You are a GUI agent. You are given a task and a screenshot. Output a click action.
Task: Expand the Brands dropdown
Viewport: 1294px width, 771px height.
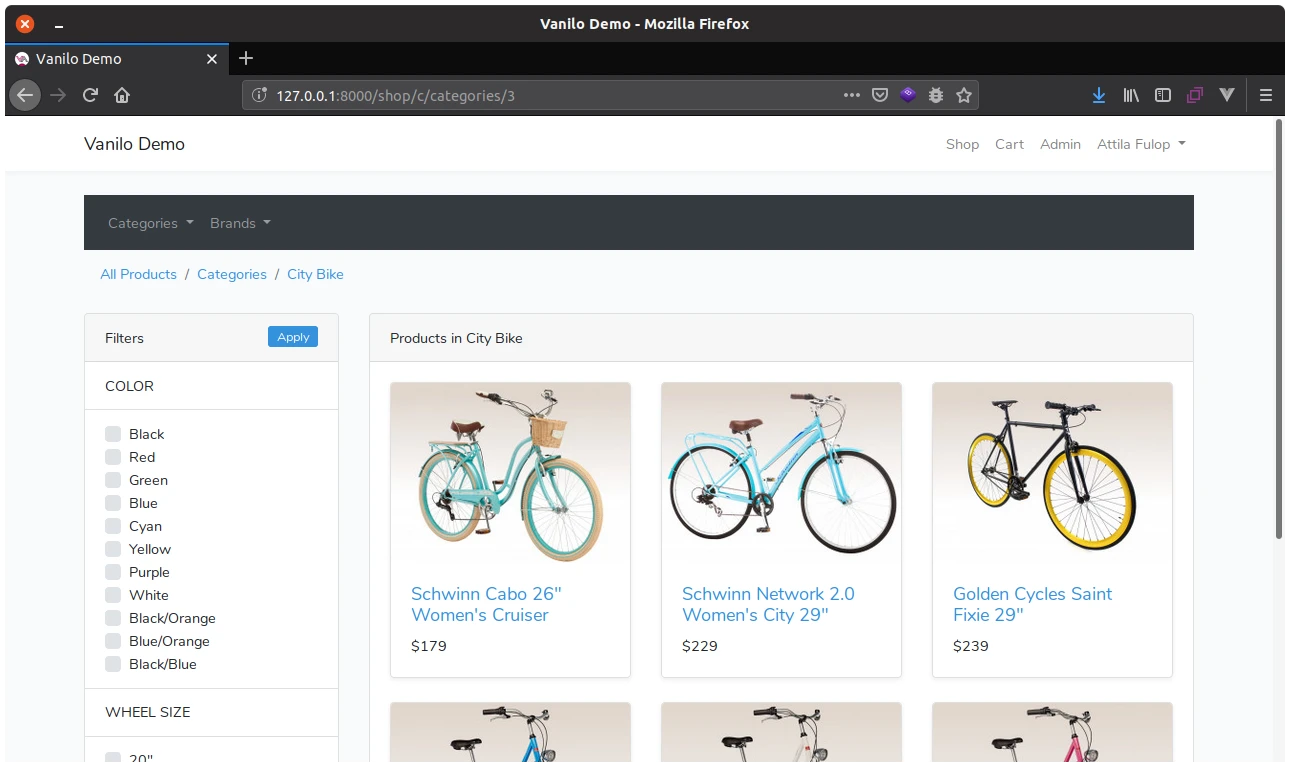coord(240,223)
